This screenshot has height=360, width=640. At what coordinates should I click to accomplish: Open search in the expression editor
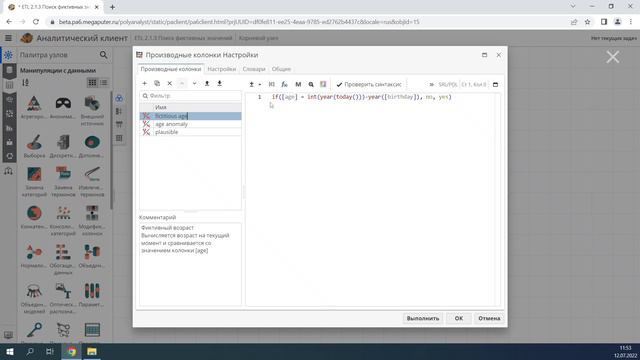click(x=311, y=84)
